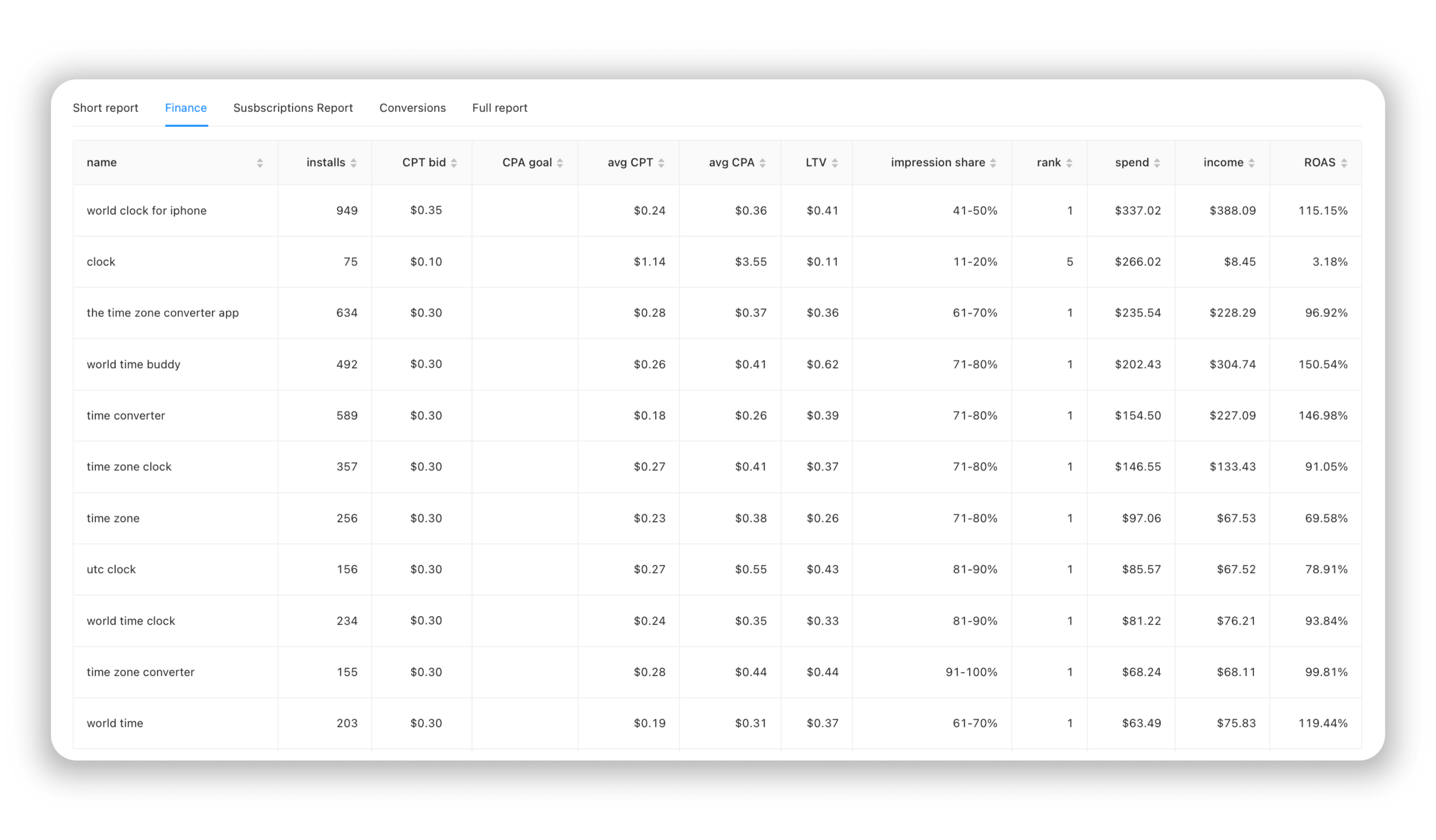
Task: Sort table by name column arrows
Action: pos(260,163)
